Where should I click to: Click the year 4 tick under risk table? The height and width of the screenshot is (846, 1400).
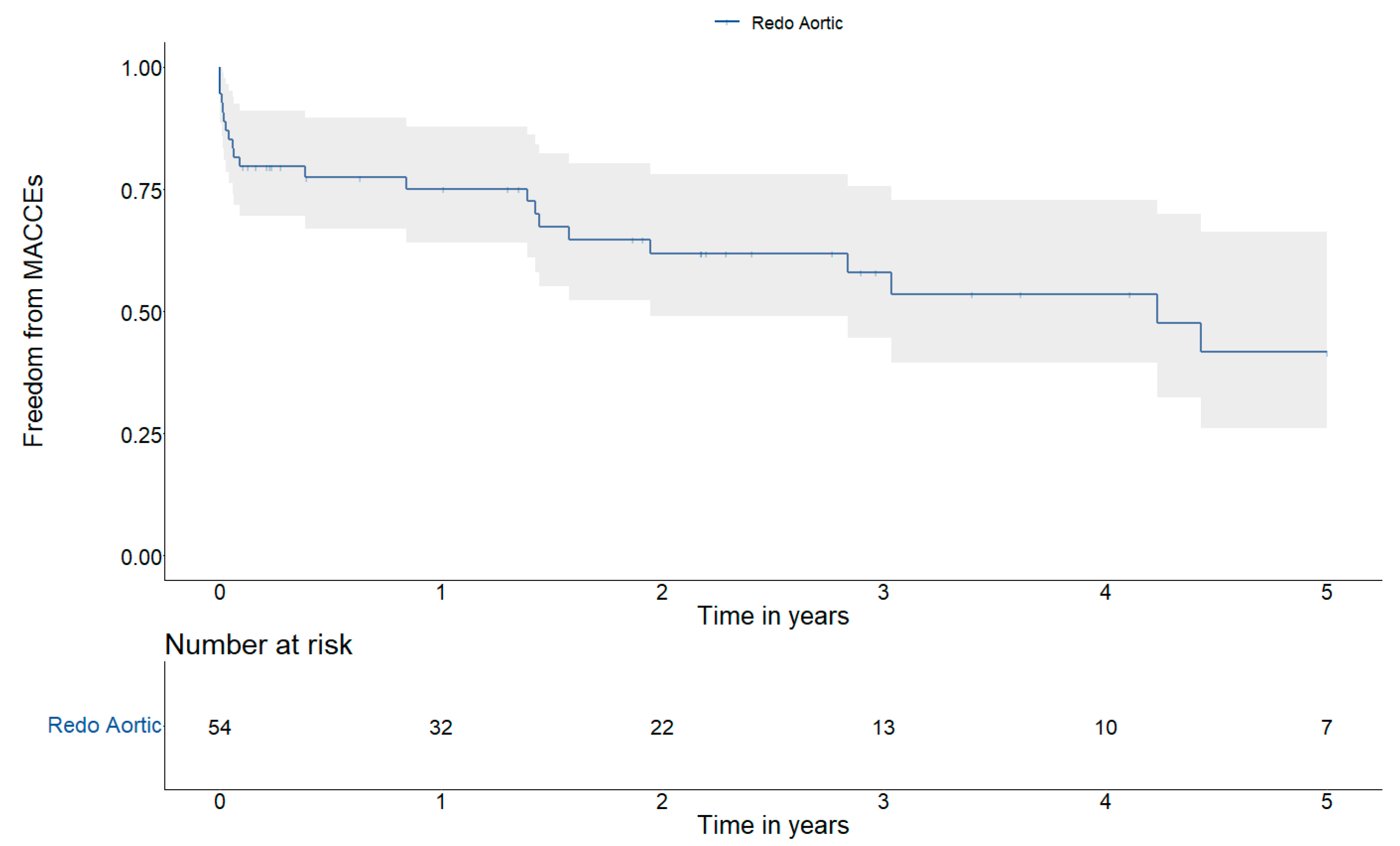1105,802
